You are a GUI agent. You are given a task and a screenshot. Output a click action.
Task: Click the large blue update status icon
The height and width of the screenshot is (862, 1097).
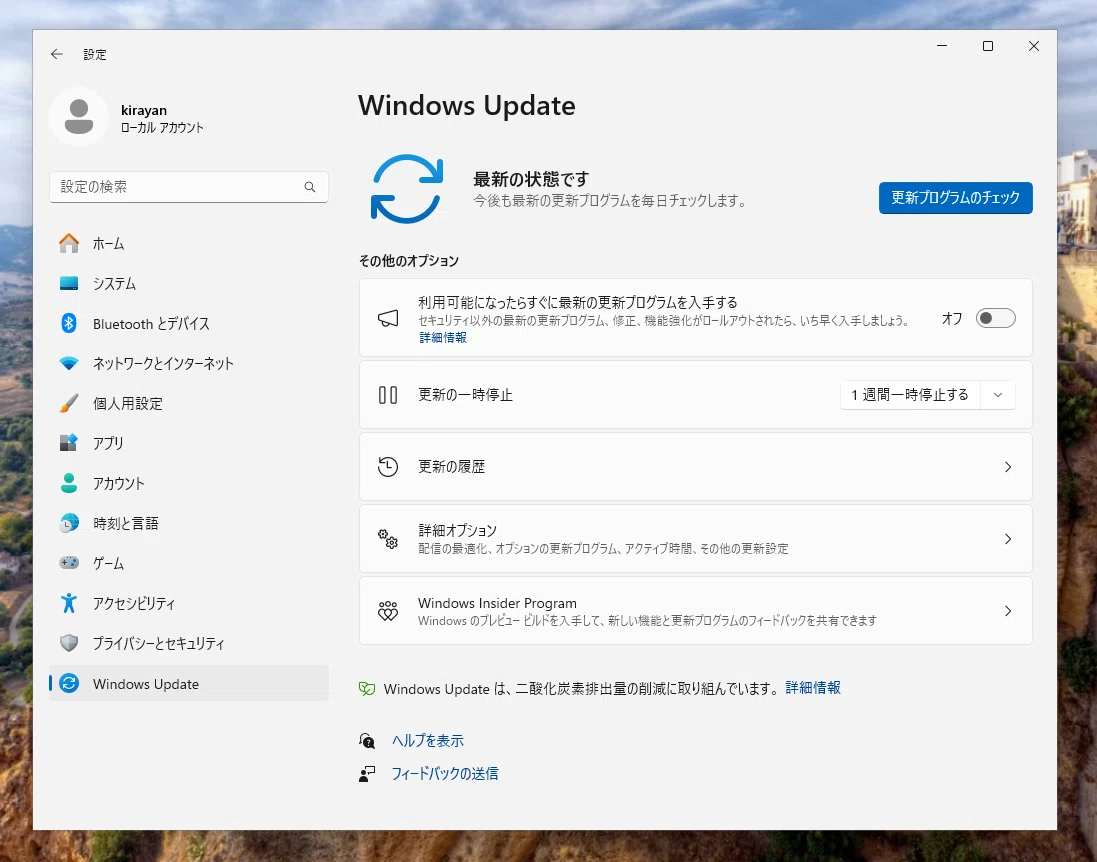[406, 189]
